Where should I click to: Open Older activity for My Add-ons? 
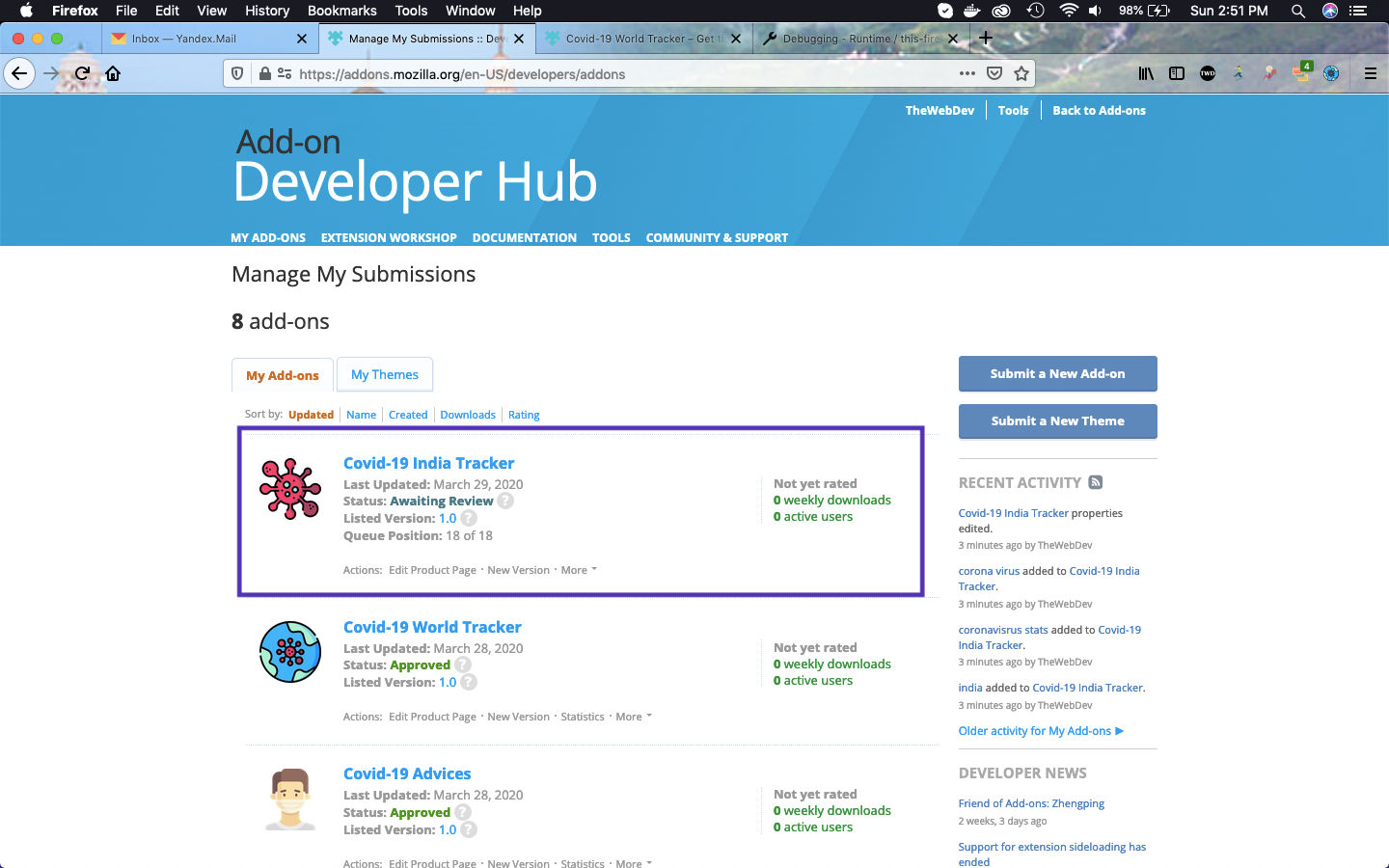point(1041,731)
